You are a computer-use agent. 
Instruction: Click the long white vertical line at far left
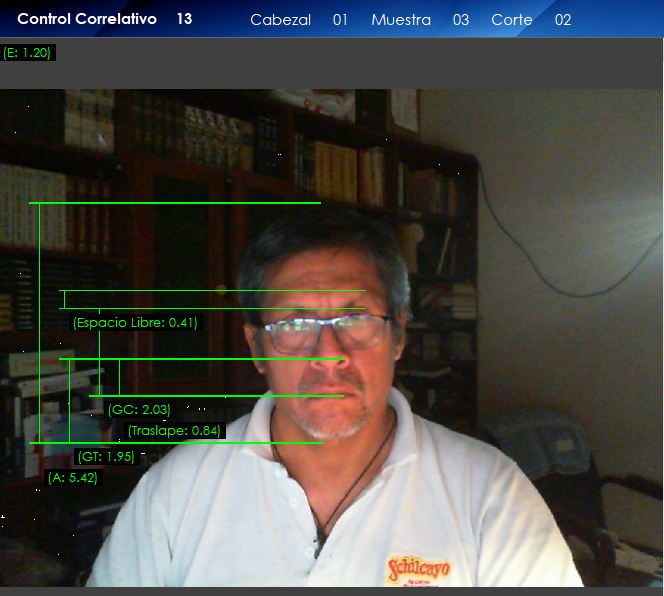coord(39,320)
